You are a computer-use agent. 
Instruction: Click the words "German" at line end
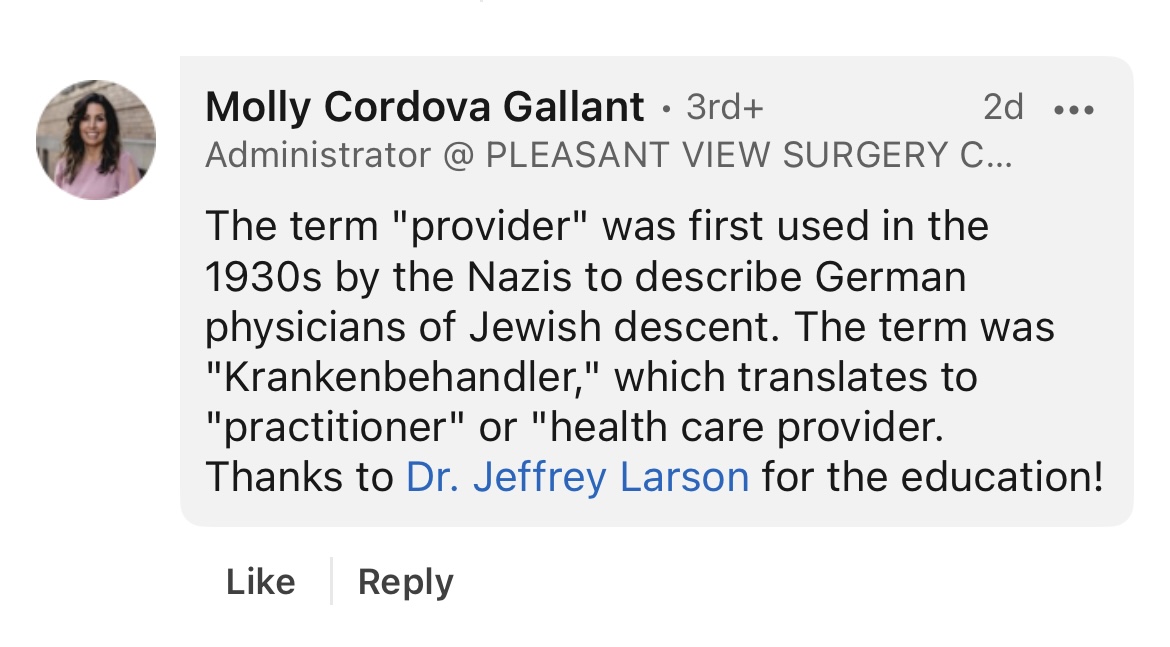click(891, 277)
